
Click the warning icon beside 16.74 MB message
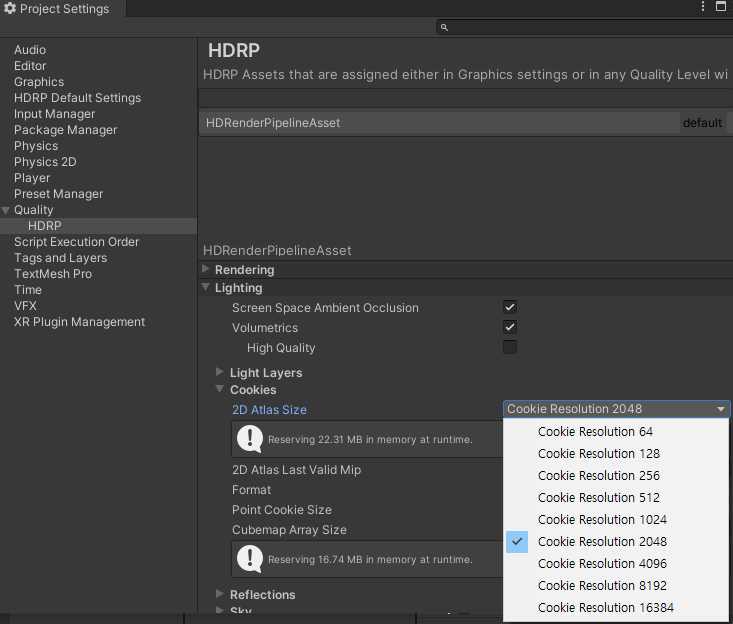click(x=250, y=559)
